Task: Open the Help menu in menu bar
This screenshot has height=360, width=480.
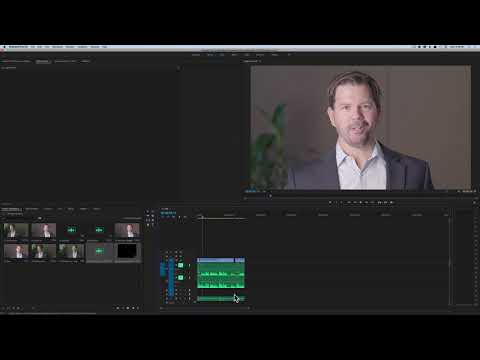Action: pos(104,47)
